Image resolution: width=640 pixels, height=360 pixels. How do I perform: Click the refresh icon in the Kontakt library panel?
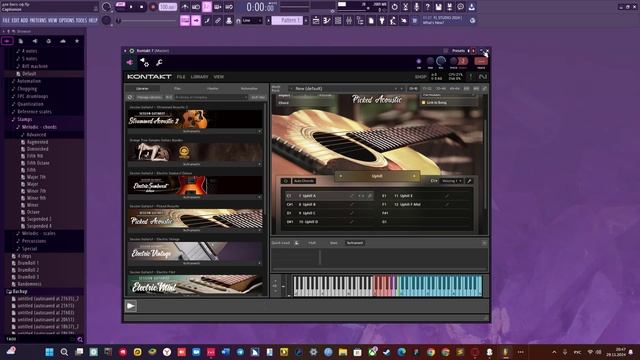click(130, 98)
